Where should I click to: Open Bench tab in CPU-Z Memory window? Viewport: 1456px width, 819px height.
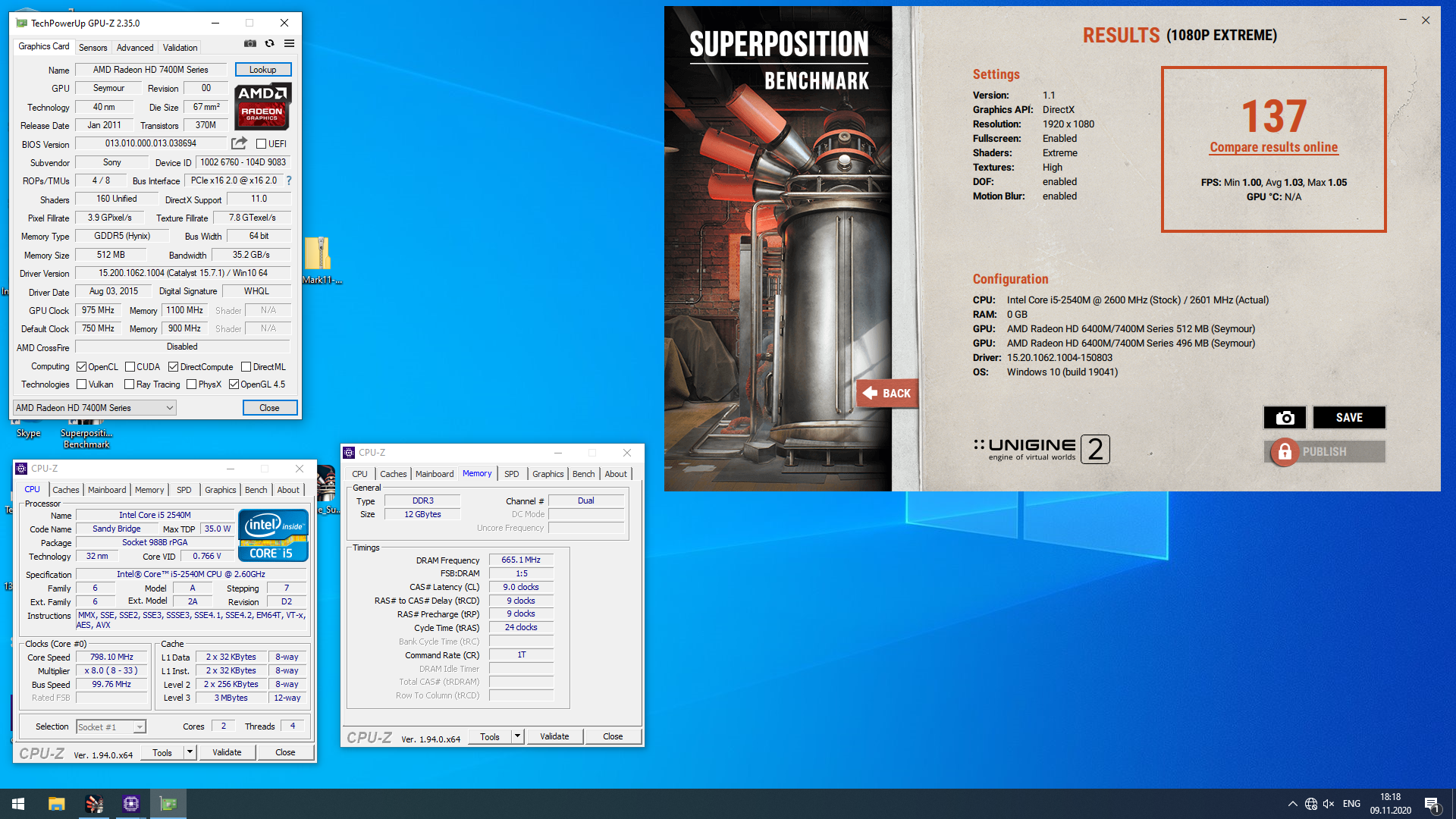(x=583, y=474)
